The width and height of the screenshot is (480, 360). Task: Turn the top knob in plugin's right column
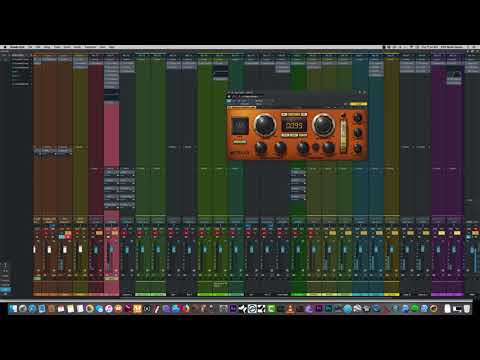tap(358, 117)
